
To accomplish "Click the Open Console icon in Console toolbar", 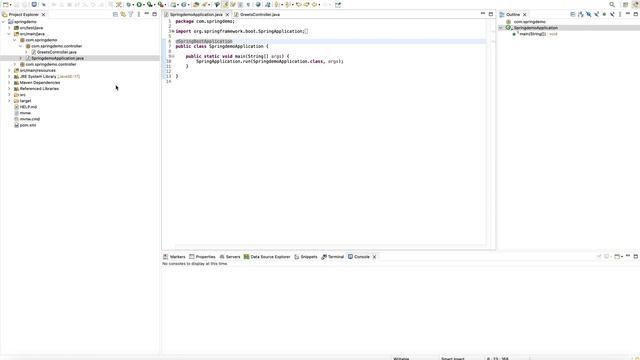I will click(x=617, y=256).
